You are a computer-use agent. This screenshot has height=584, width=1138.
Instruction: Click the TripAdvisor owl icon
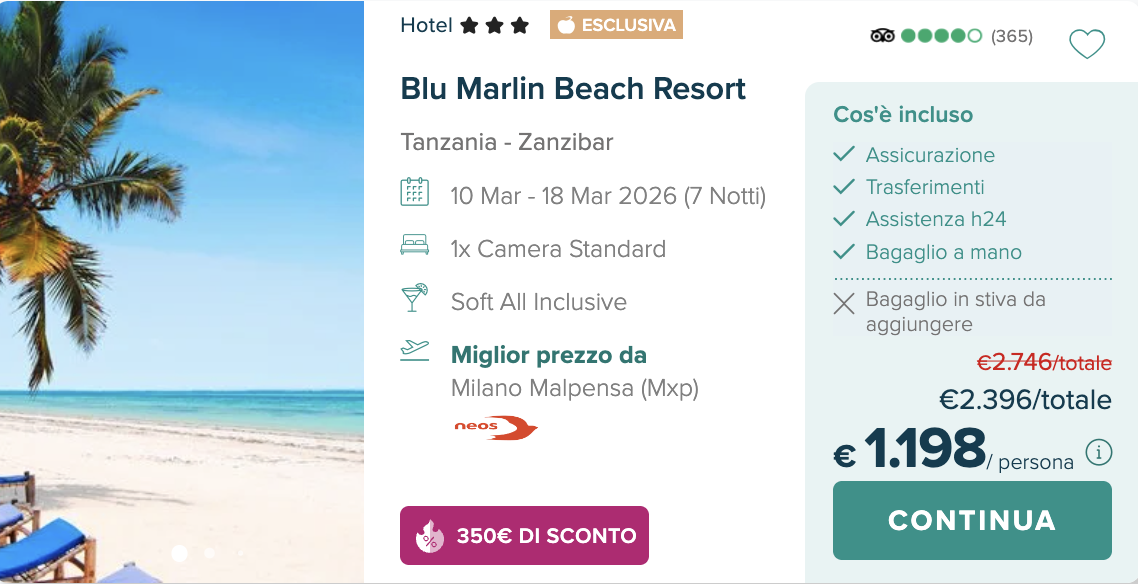(x=884, y=35)
